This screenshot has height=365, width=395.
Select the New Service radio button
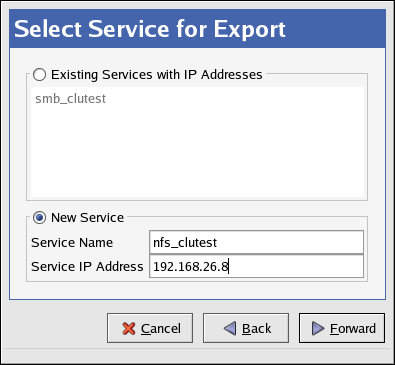(x=40, y=218)
